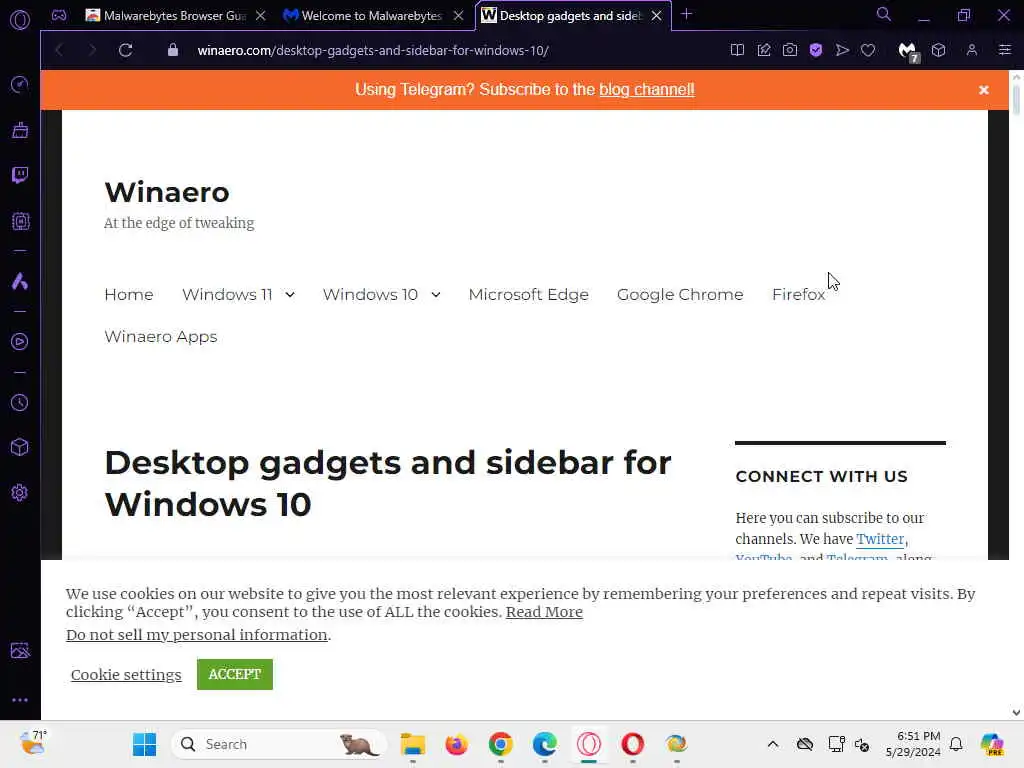Open the Windows Start button
The height and width of the screenshot is (768, 1024).
point(144,744)
